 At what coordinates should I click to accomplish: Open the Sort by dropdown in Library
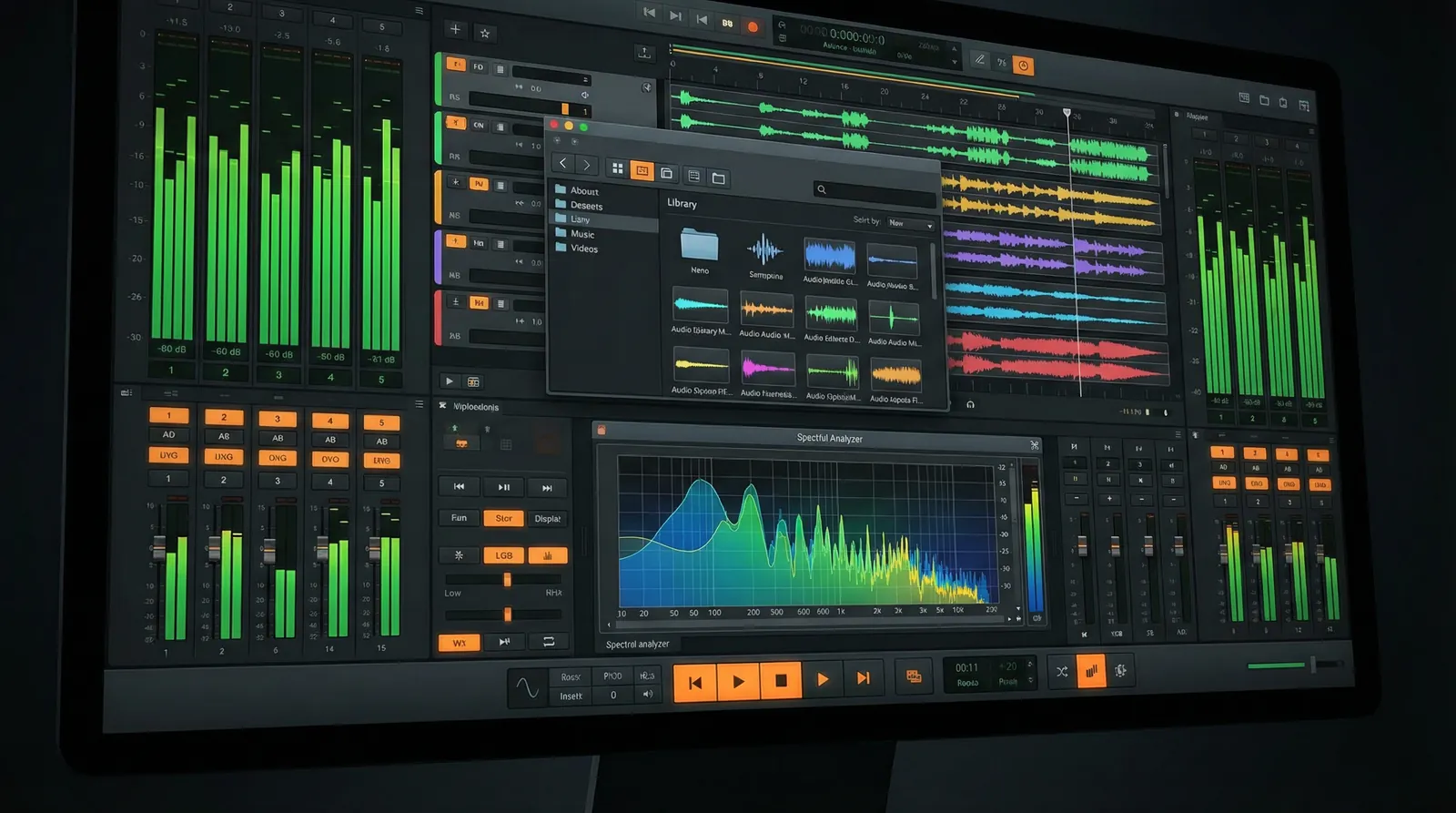(911, 223)
